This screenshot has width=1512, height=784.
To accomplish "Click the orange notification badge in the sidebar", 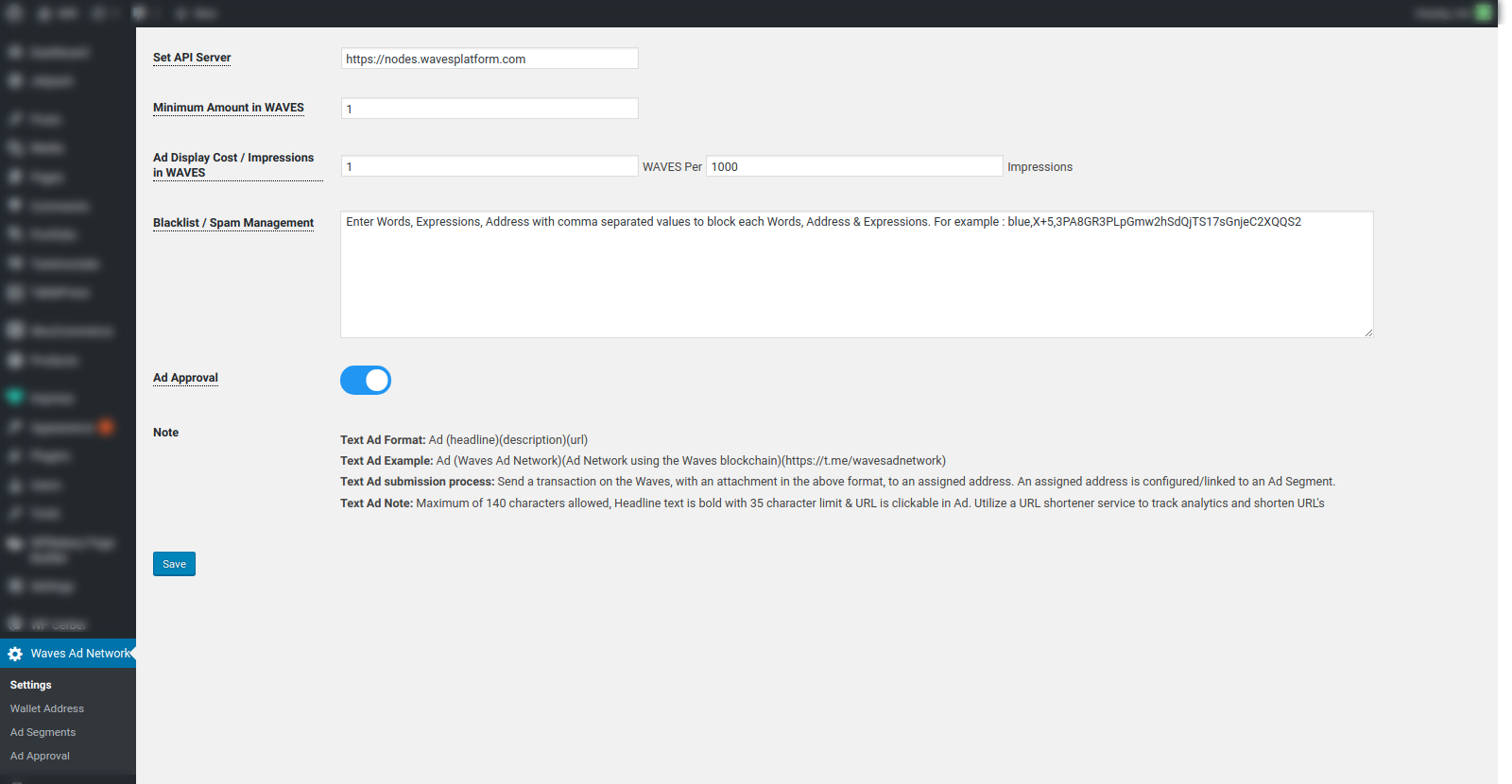I will pos(106,427).
